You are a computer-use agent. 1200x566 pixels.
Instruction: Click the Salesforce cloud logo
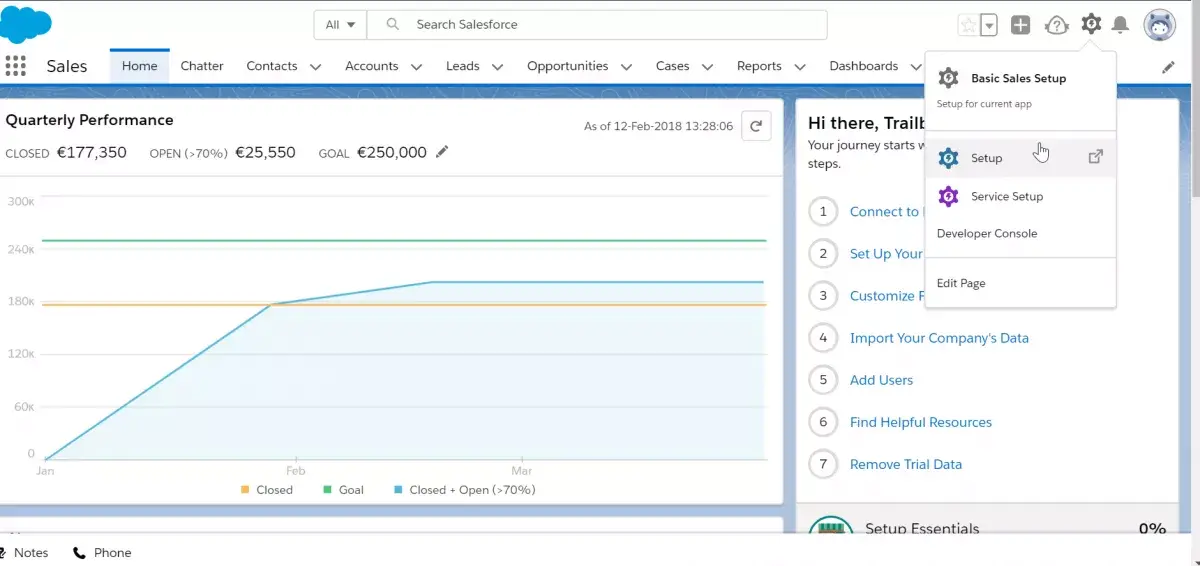[x=25, y=23]
